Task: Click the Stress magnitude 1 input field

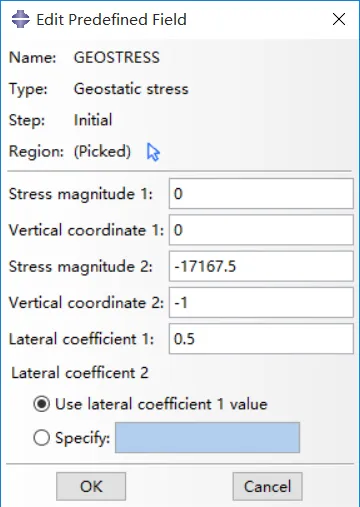Action: point(261,194)
